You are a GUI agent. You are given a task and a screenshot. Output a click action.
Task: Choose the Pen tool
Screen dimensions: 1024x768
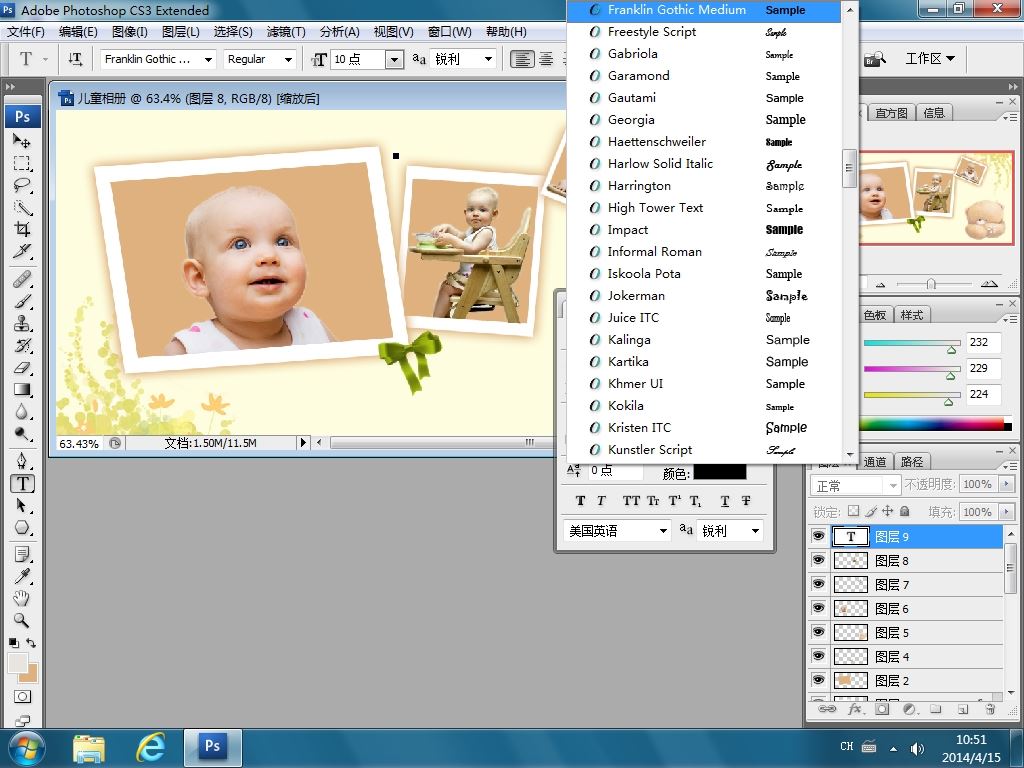[x=22, y=461]
